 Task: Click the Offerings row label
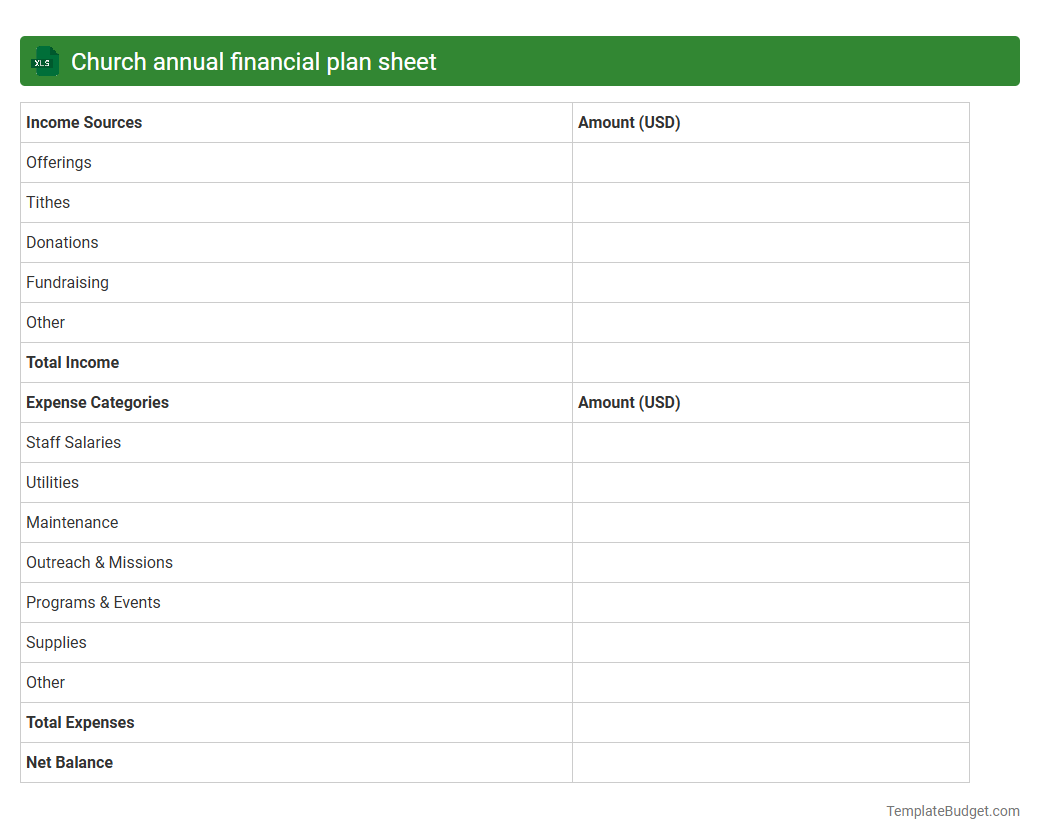[58, 162]
